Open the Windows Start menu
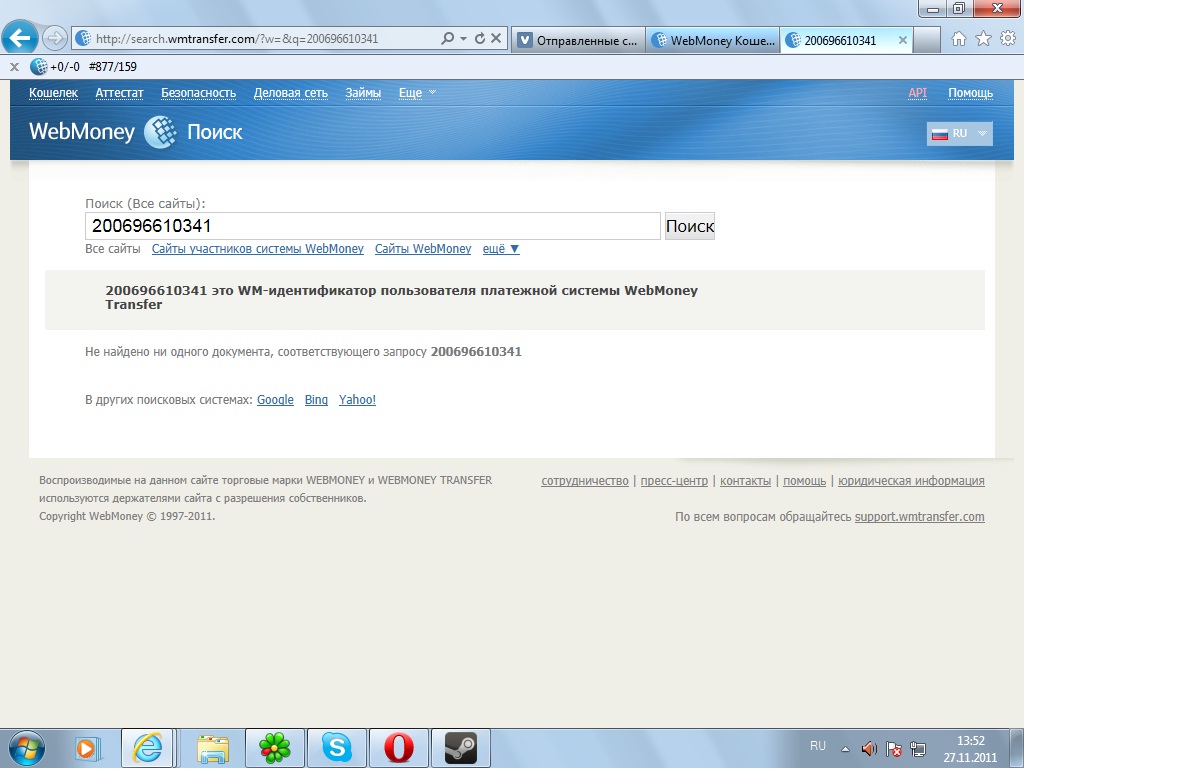This screenshot has height=772, width=1200. pos(25,748)
